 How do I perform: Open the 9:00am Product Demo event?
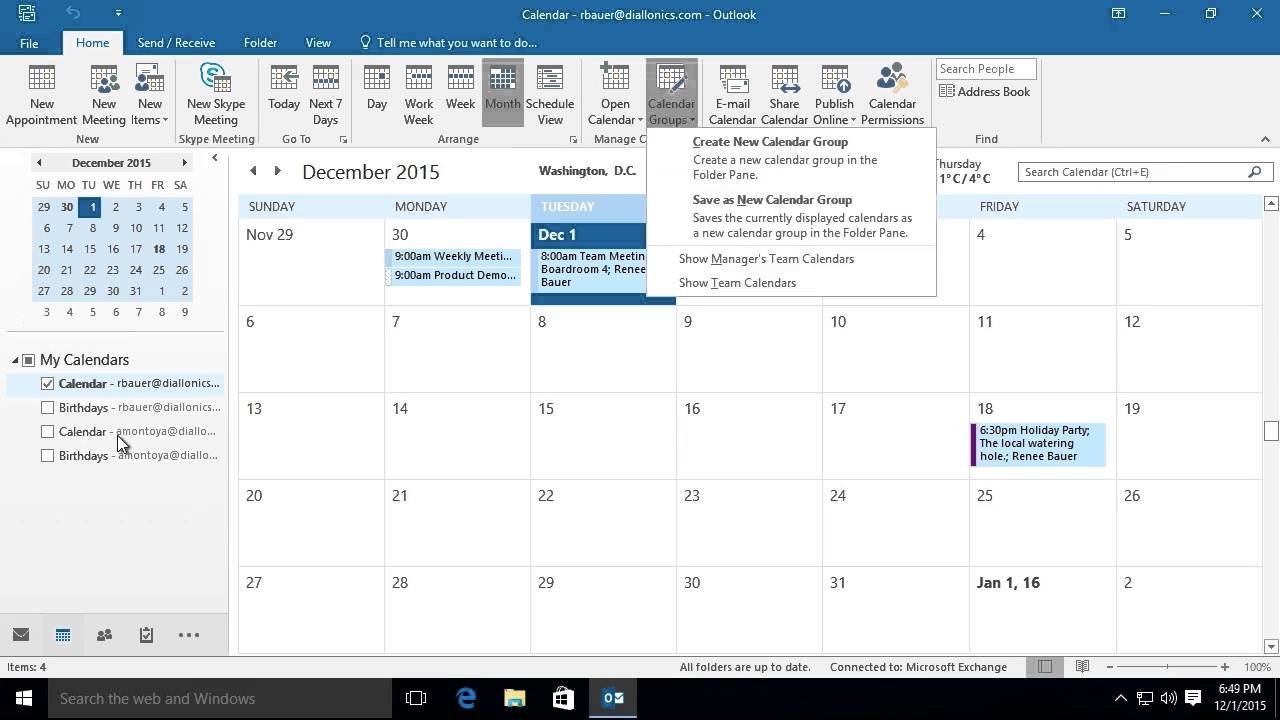point(453,275)
